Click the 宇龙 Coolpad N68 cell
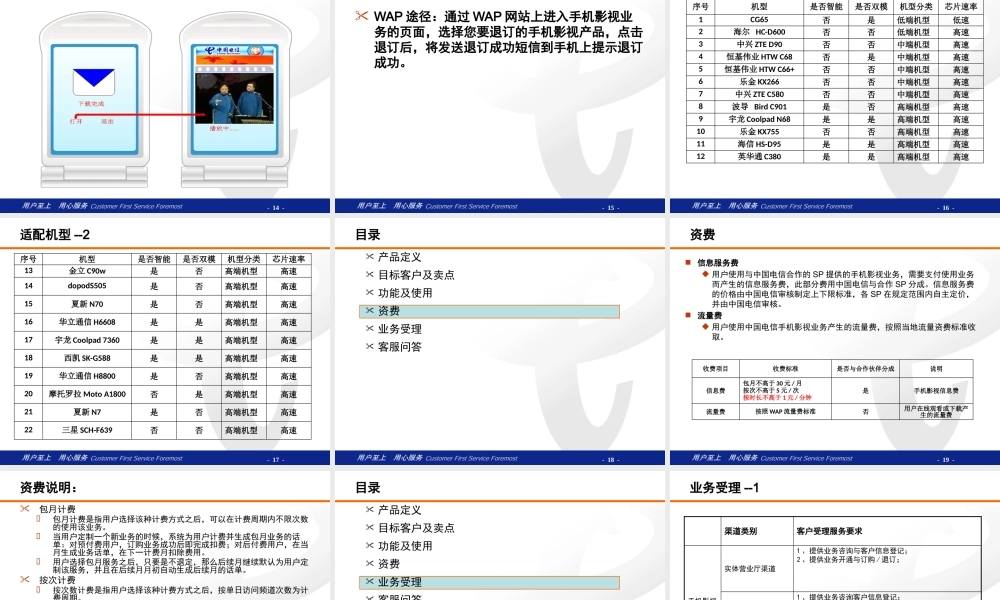Viewport: 1000px width, 600px height. 759,119
